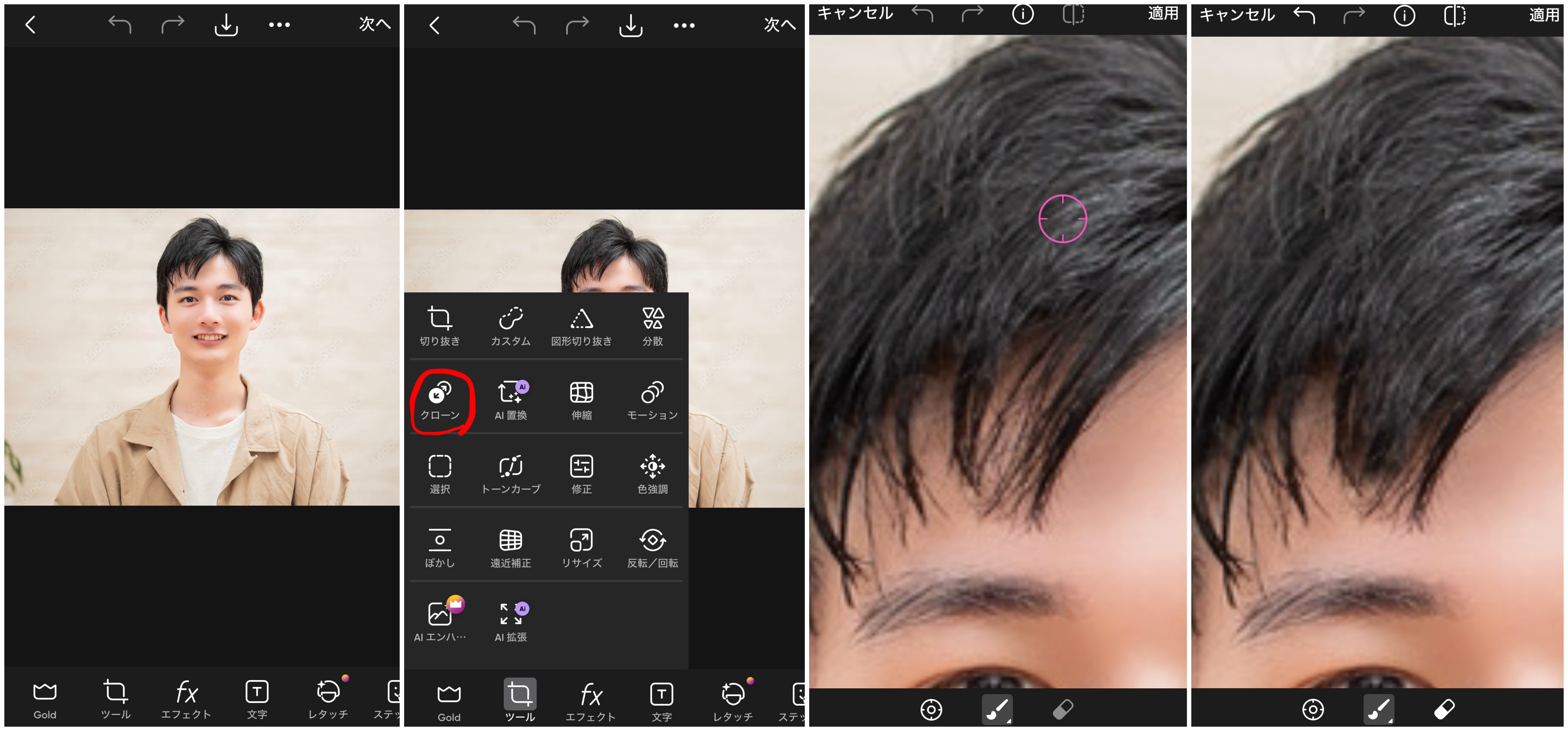Select the 切り抜き crop tool
Screen dimensions: 1568x731
[439, 327]
